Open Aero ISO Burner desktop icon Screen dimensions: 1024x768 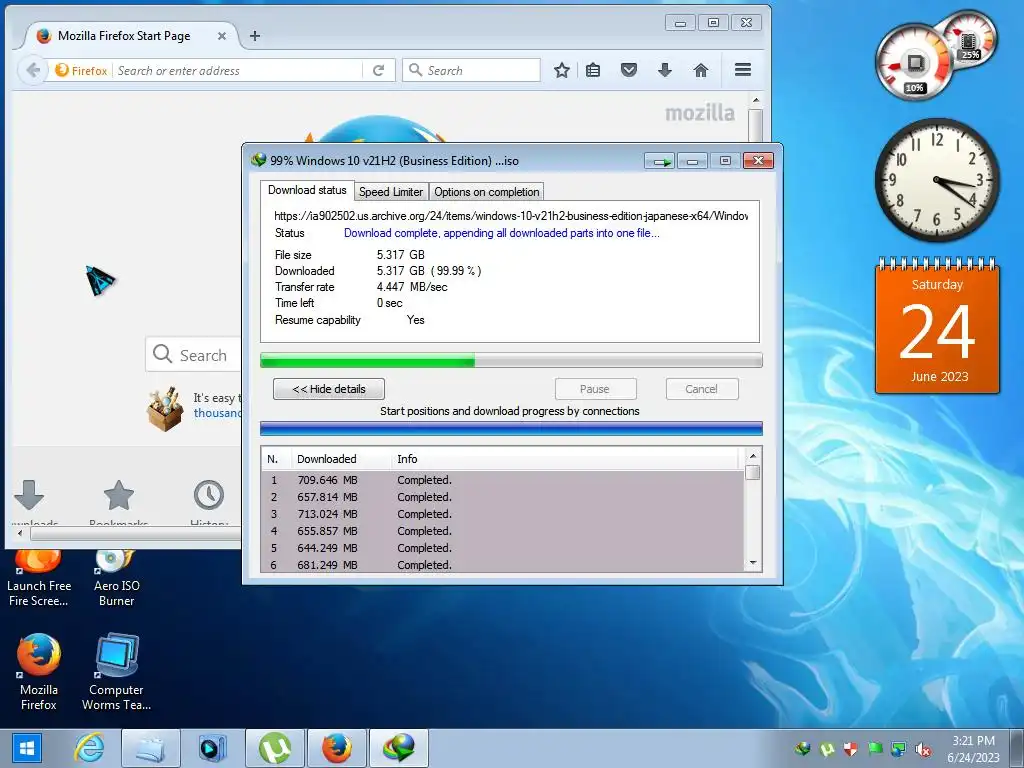[x=116, y=579]
